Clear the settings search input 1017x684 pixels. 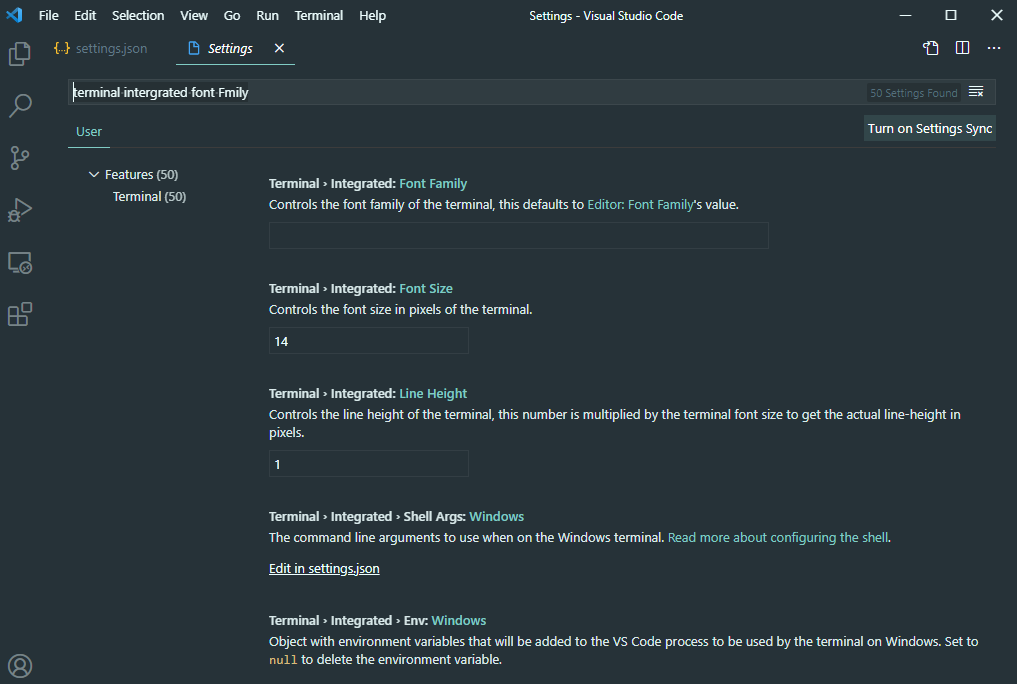[x=976, y=92]
